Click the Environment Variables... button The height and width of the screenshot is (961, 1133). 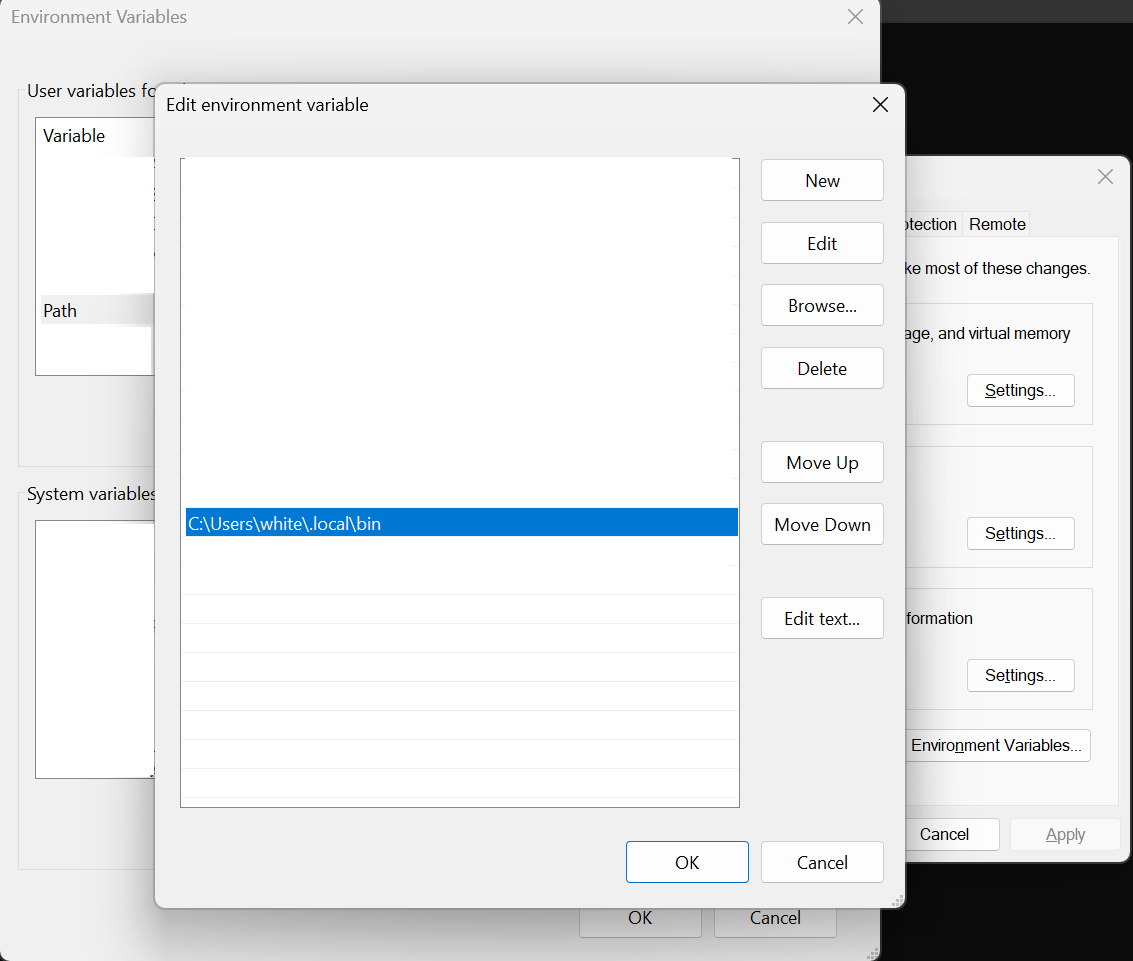click(x=996, y=745)
